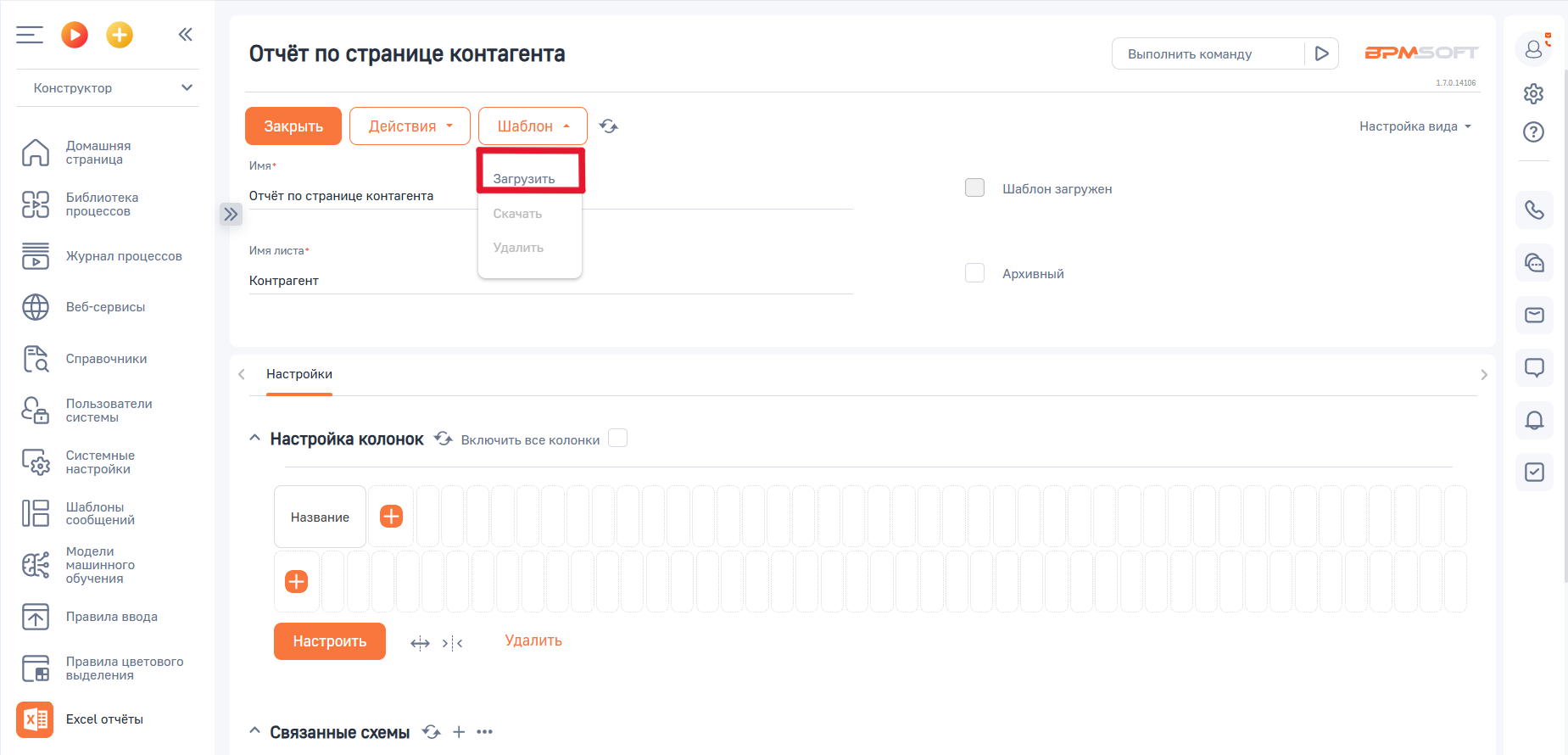The height and width of the screenshot is (755, 1568).
Task: Open Справочники section
Action: coord(108,359)
